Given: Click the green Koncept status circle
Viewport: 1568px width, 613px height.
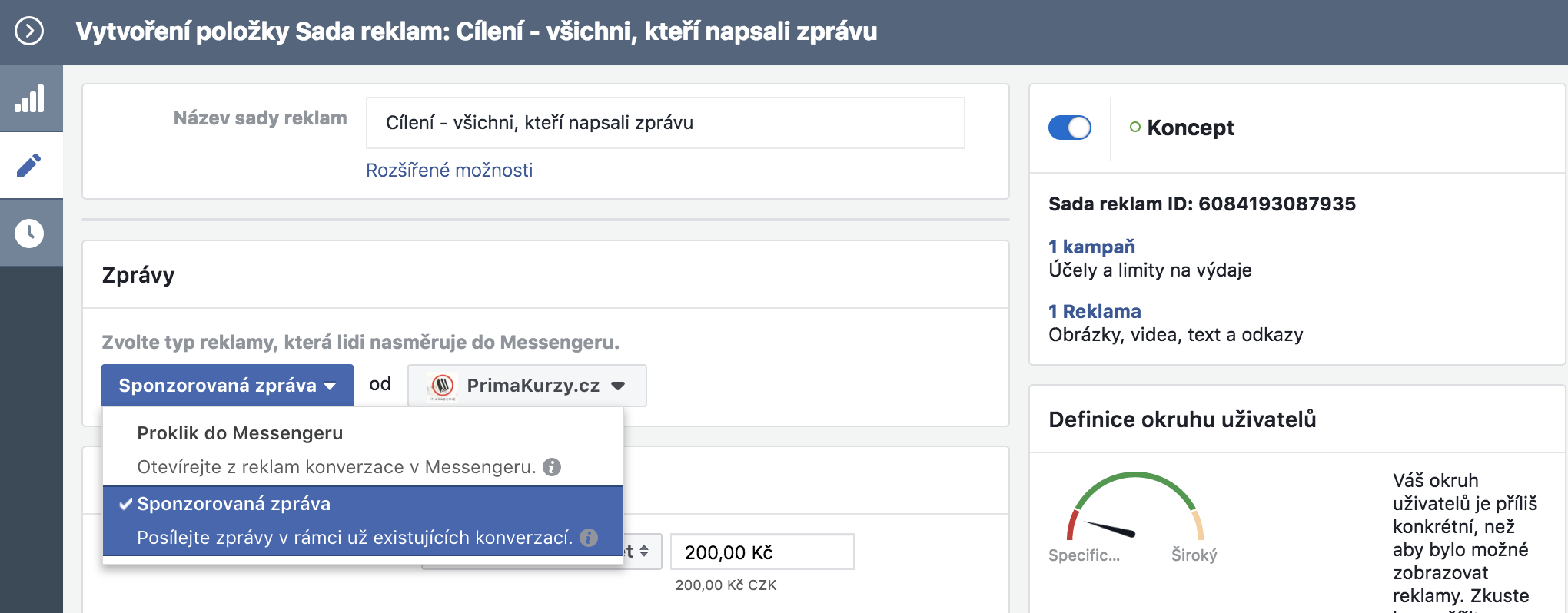Looking at the screenshot, I should click(x=1134, y=128).
